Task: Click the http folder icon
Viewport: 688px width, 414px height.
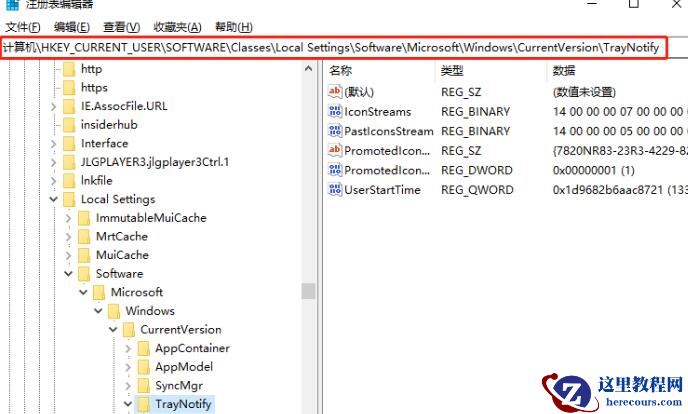Action: (x=69, y=69)
